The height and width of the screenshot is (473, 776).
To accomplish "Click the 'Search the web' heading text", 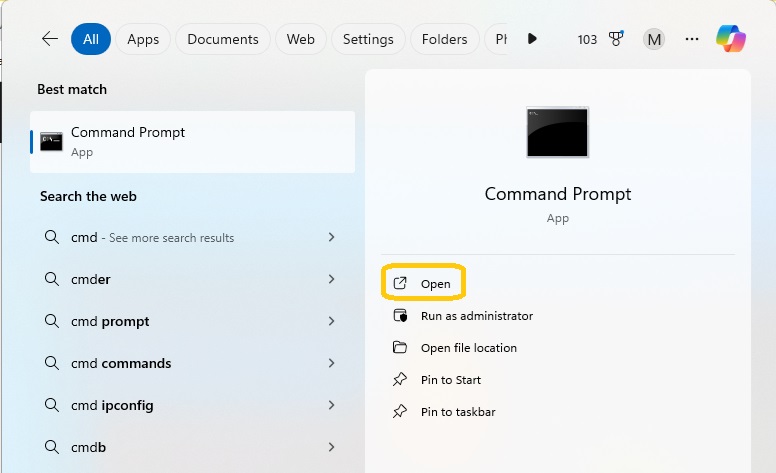I will (x=88, y=196).
